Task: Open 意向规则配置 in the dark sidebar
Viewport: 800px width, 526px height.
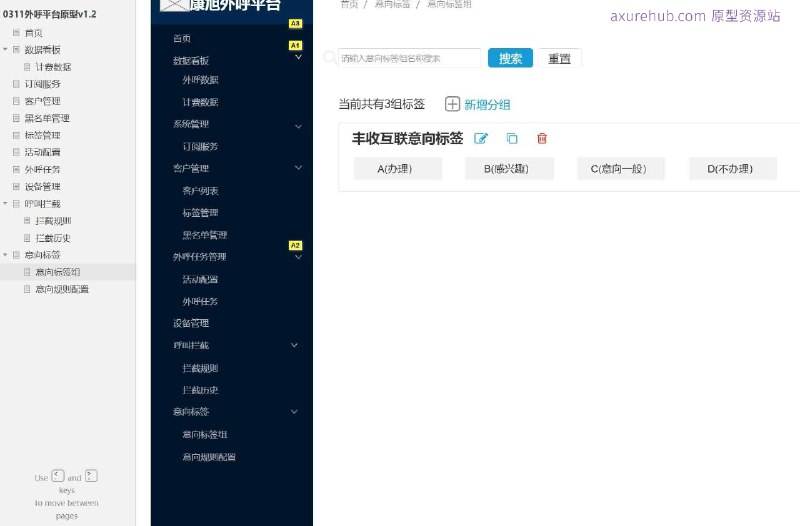Action: (209, 457)
